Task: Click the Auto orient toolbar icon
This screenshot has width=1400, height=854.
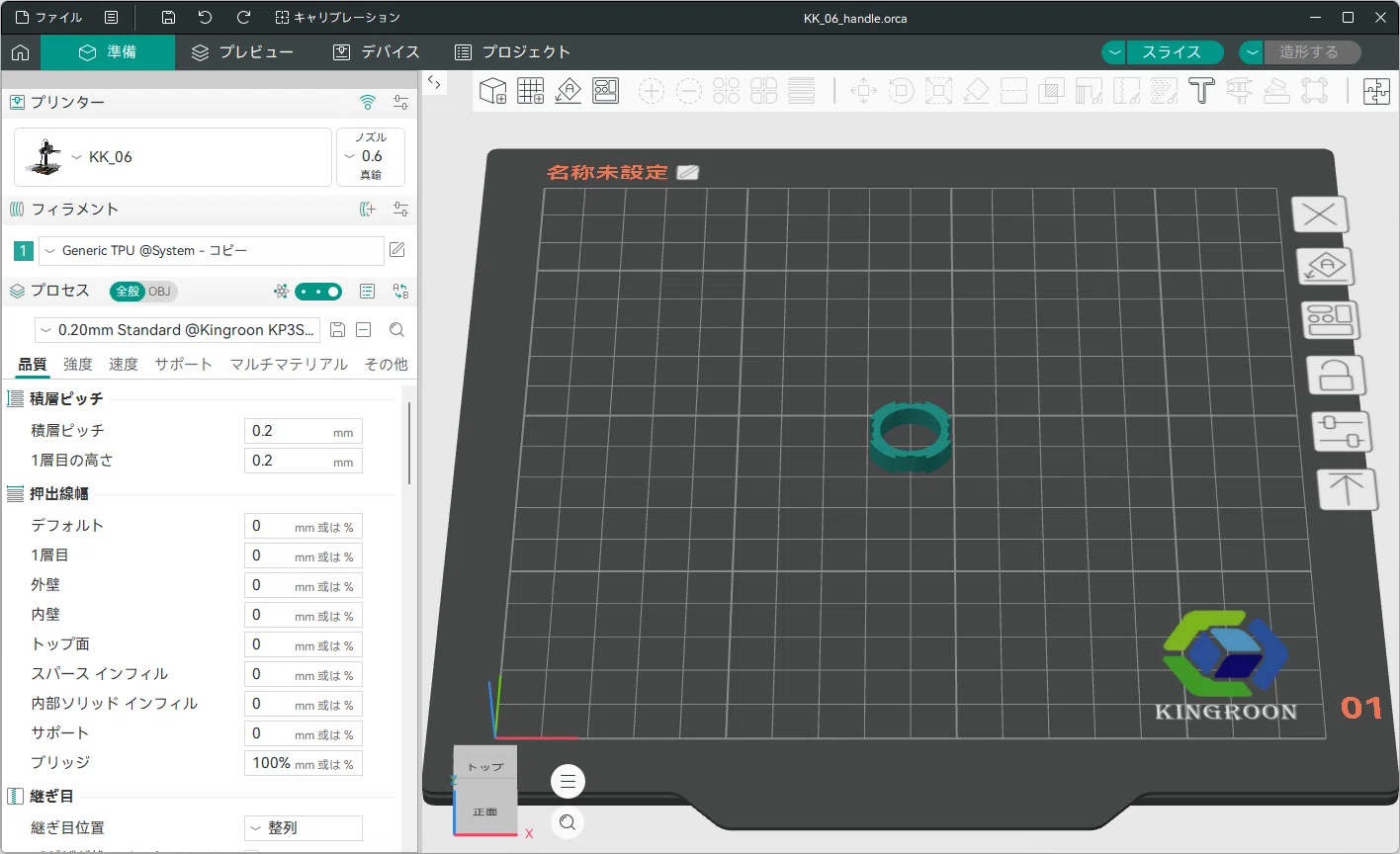Action: (569, 91)
